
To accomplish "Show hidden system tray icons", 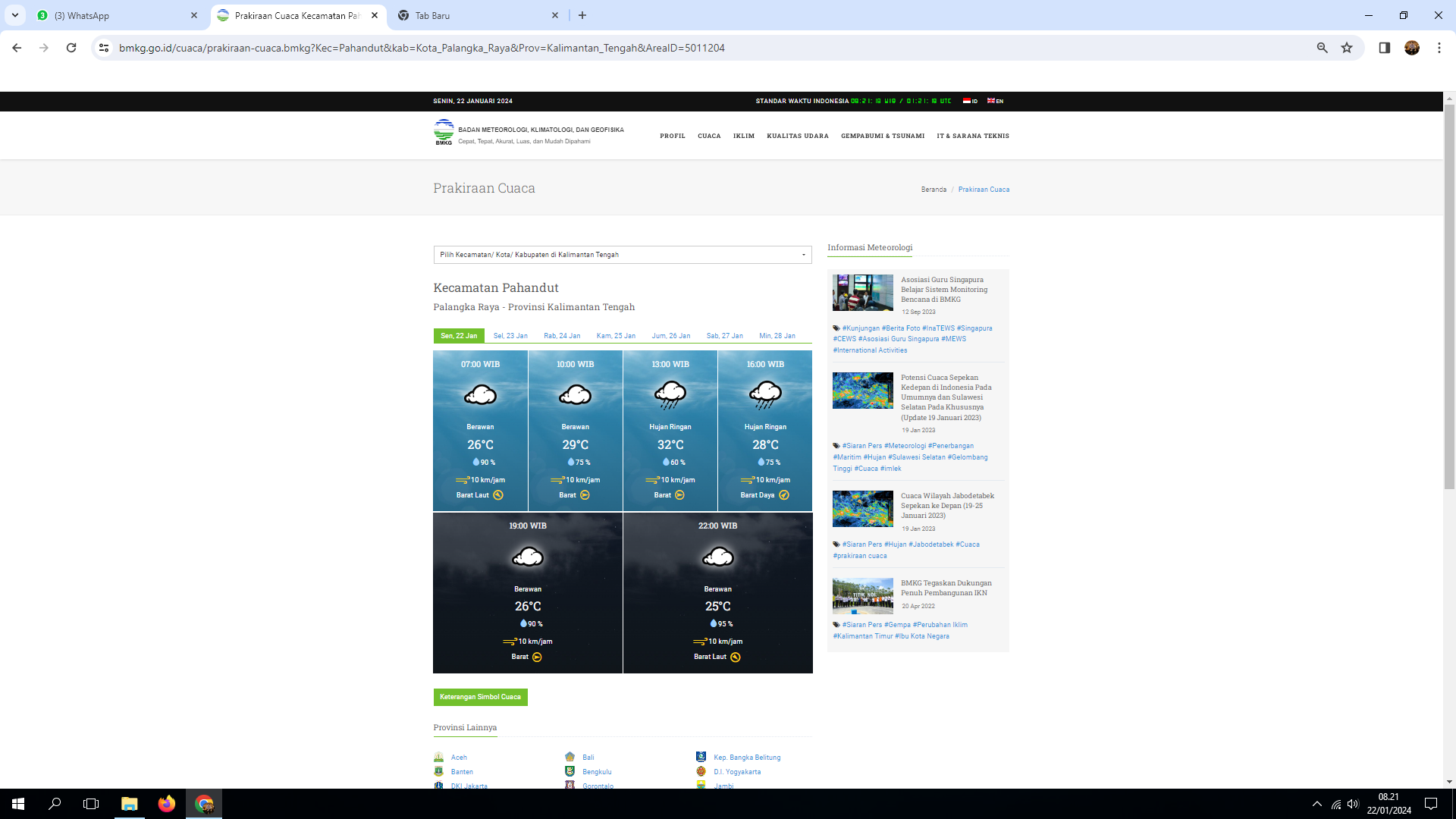I will [1317, 804].
